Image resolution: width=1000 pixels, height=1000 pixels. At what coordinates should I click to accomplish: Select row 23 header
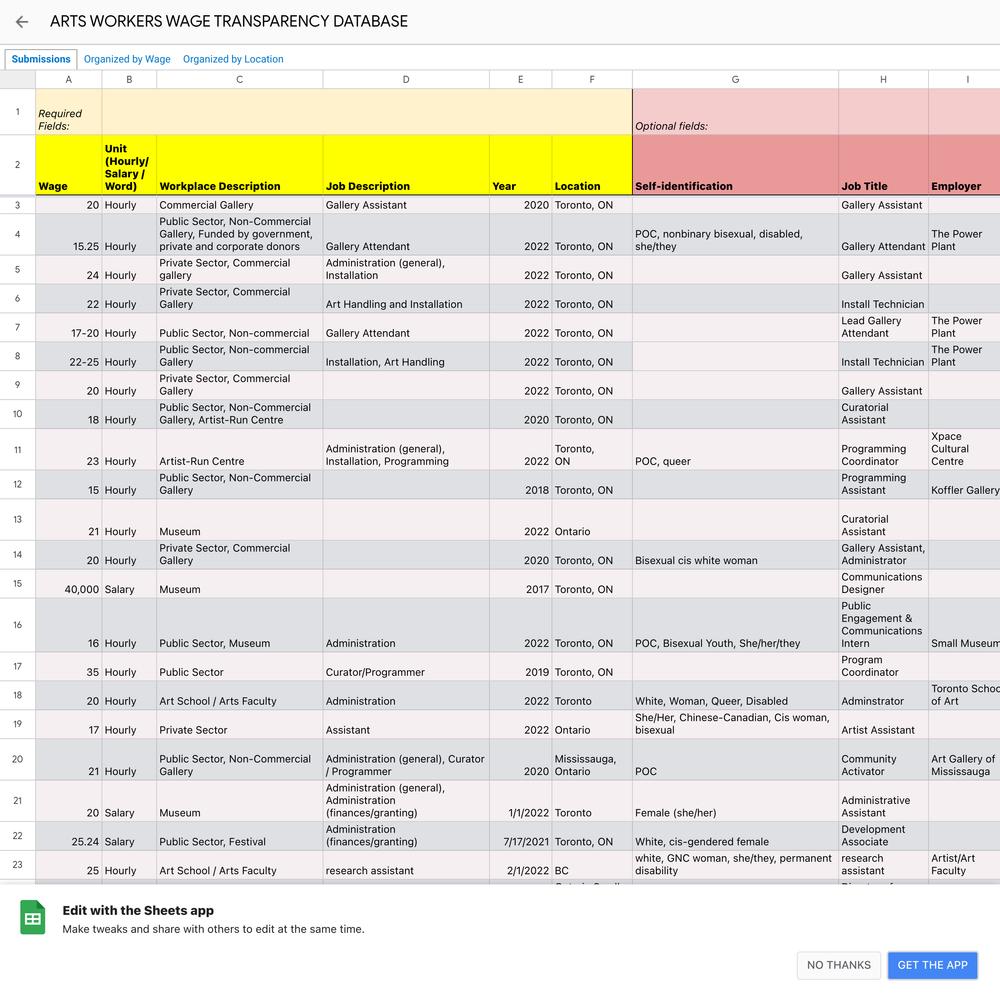coord(17,865)
